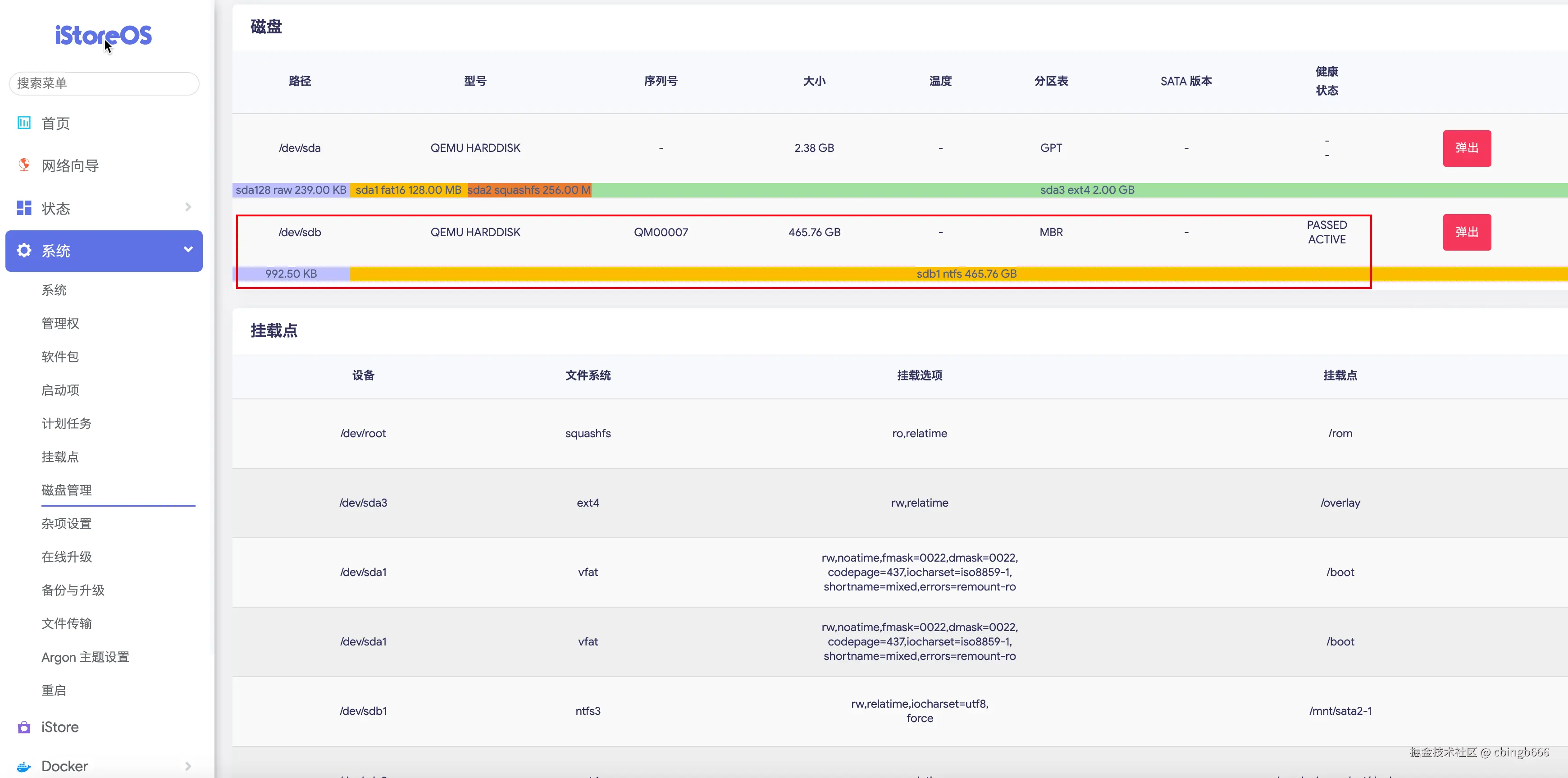
Task: Click the status grid icon
Action: click(24, 208)
